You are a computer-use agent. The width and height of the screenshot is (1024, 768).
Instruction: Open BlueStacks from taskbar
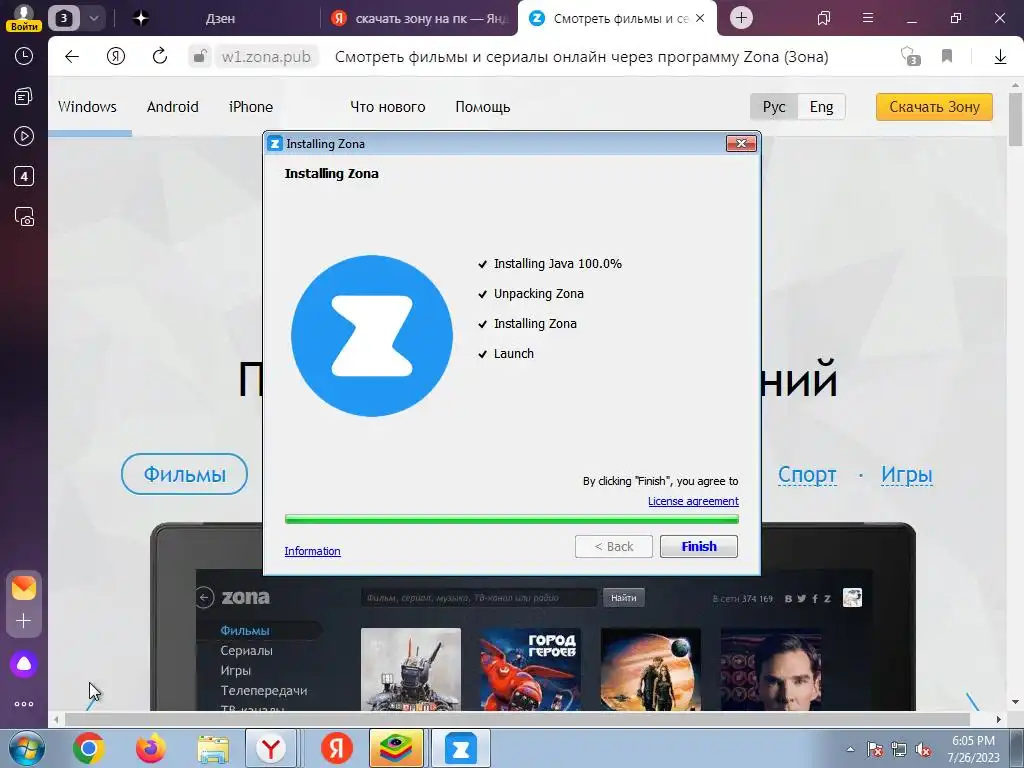(396, 748)
